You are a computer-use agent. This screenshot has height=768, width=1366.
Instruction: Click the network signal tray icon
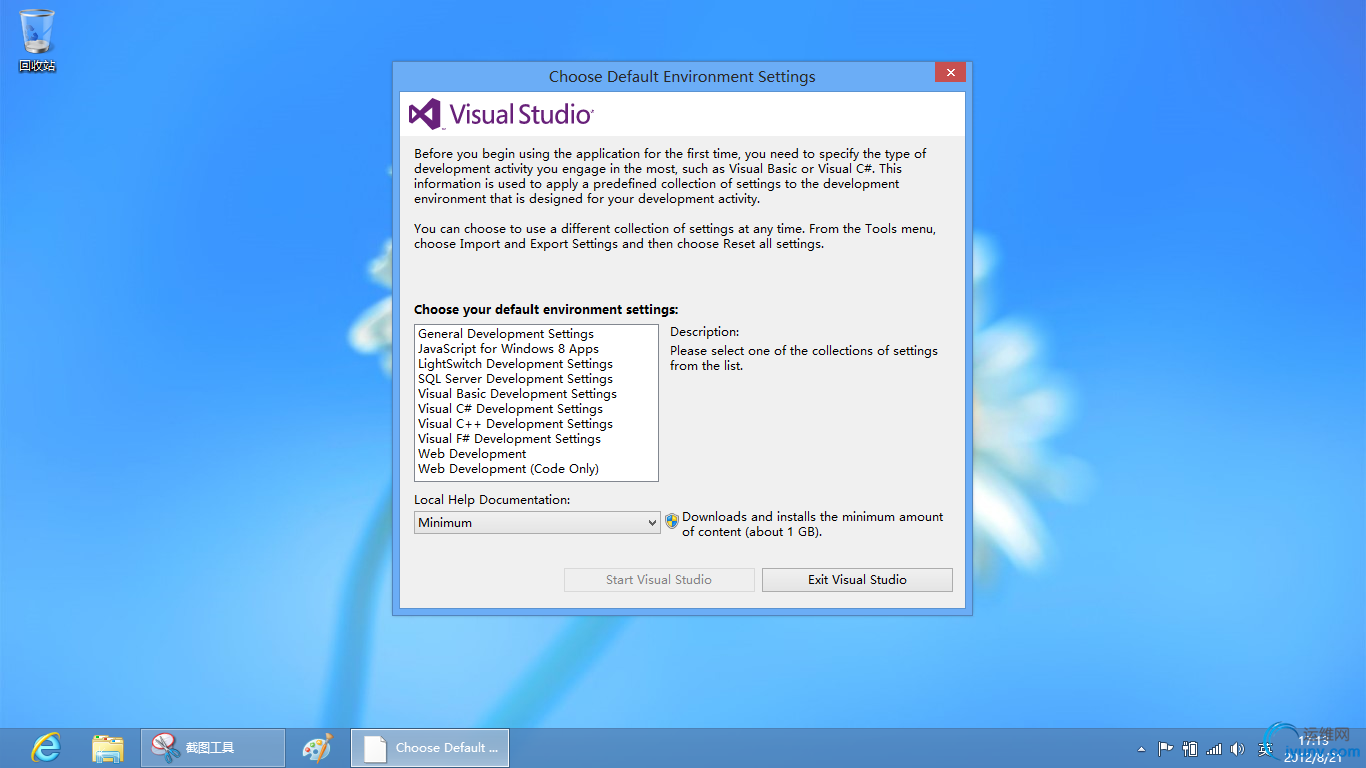pos(1214,748)
